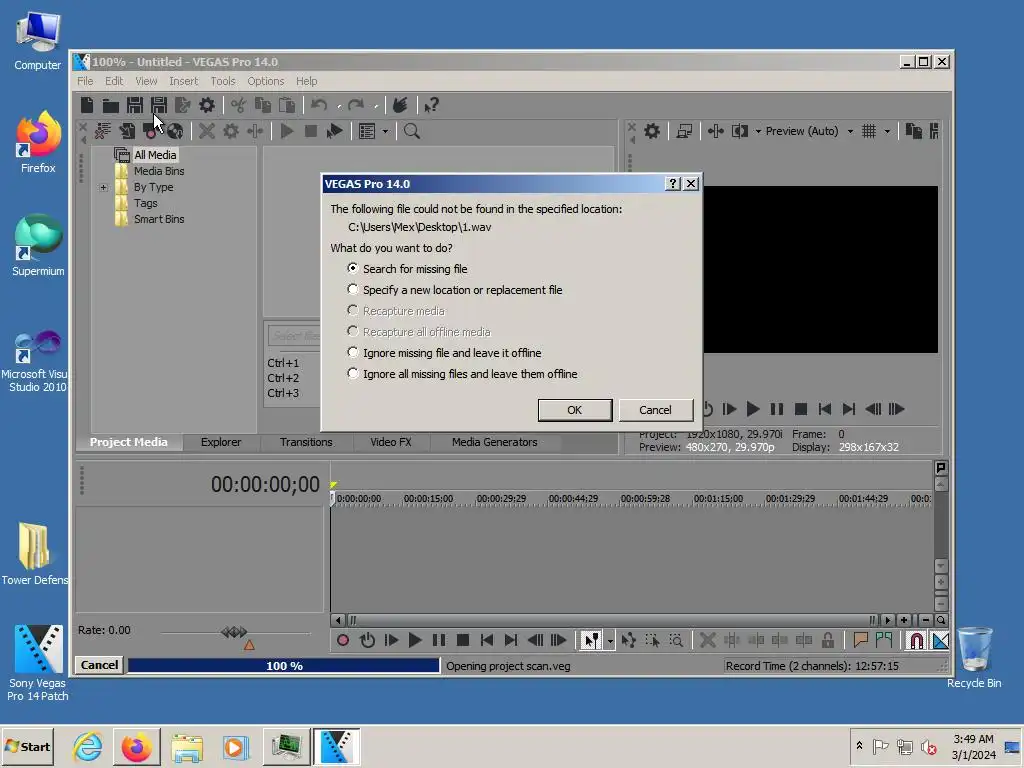Click the timeline horizontal scrollbar

click(611, 620)
